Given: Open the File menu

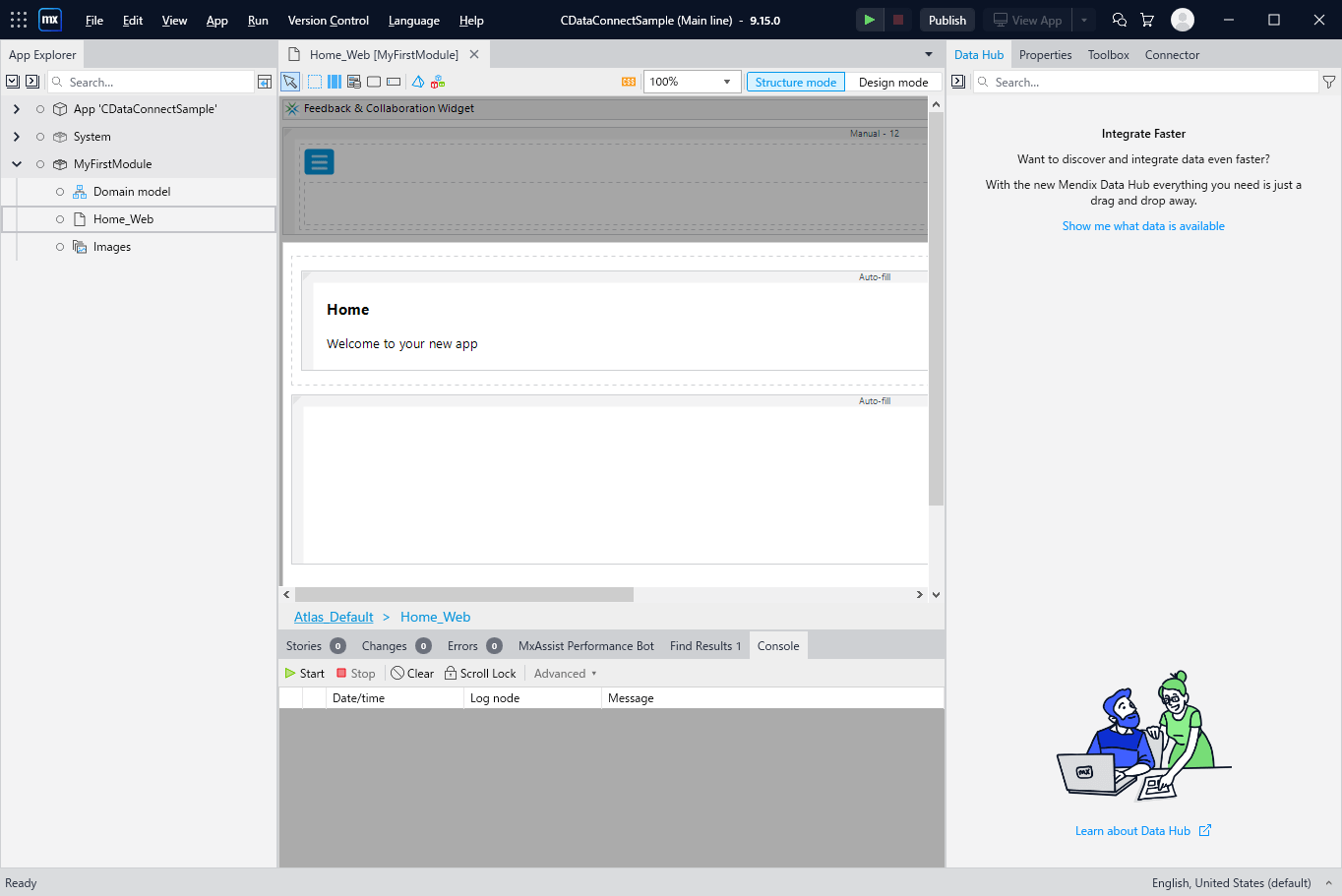Looking at the screenshot, I should pyautogui.click(x=94, y=20).
